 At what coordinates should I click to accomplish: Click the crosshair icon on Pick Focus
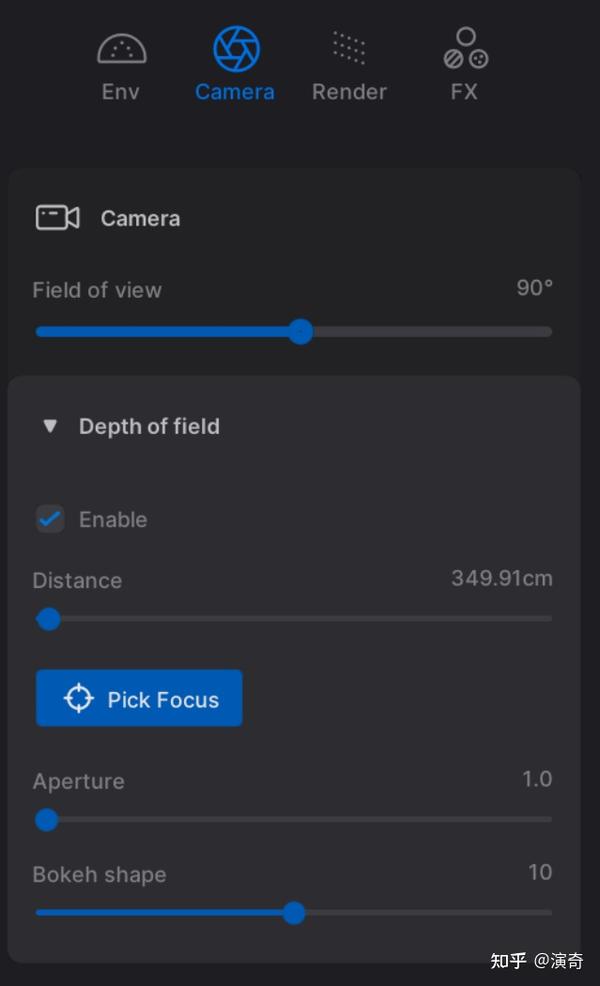pos(78,699)
